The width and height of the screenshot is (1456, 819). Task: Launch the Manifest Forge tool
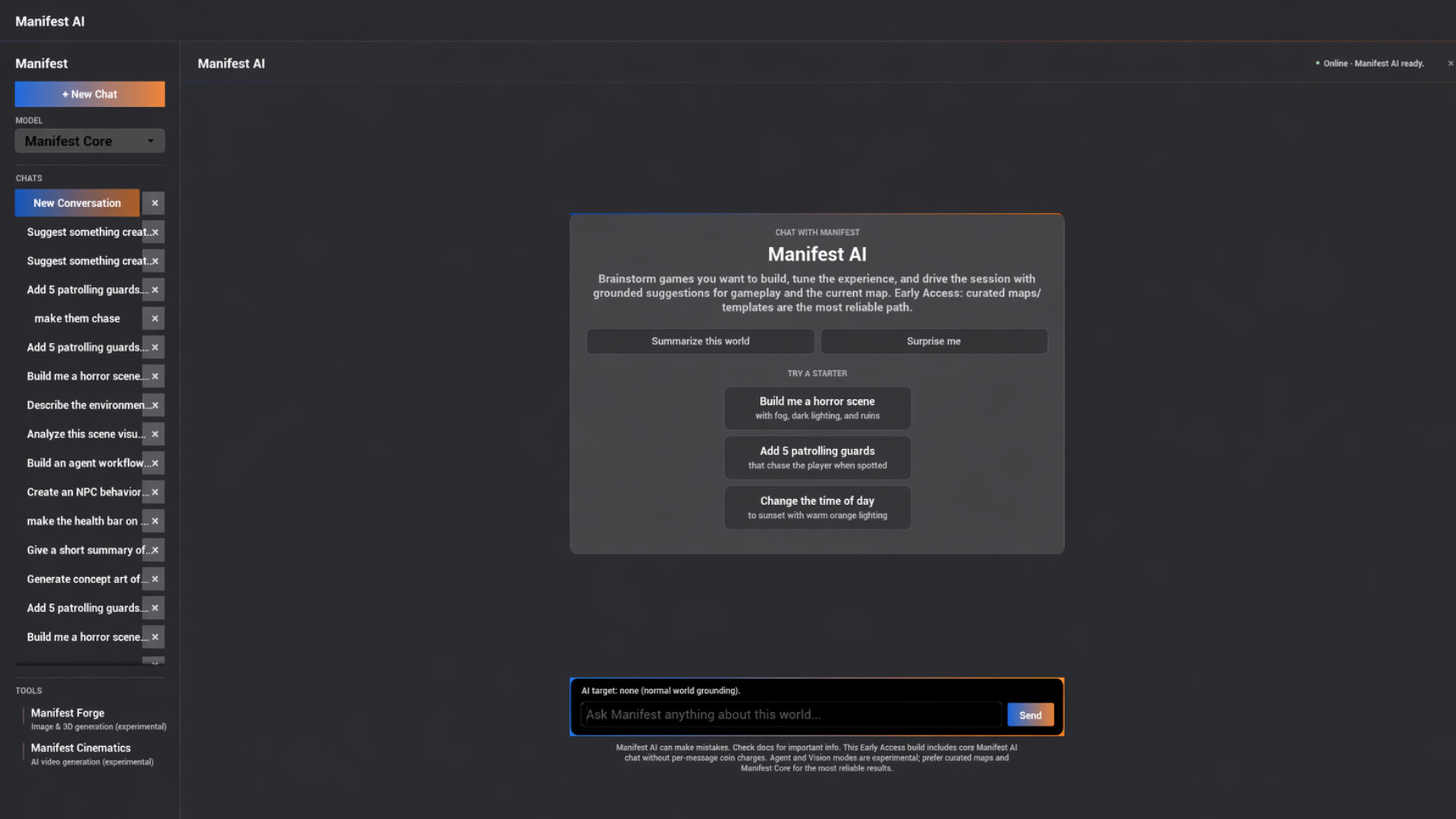pos(95,719)
